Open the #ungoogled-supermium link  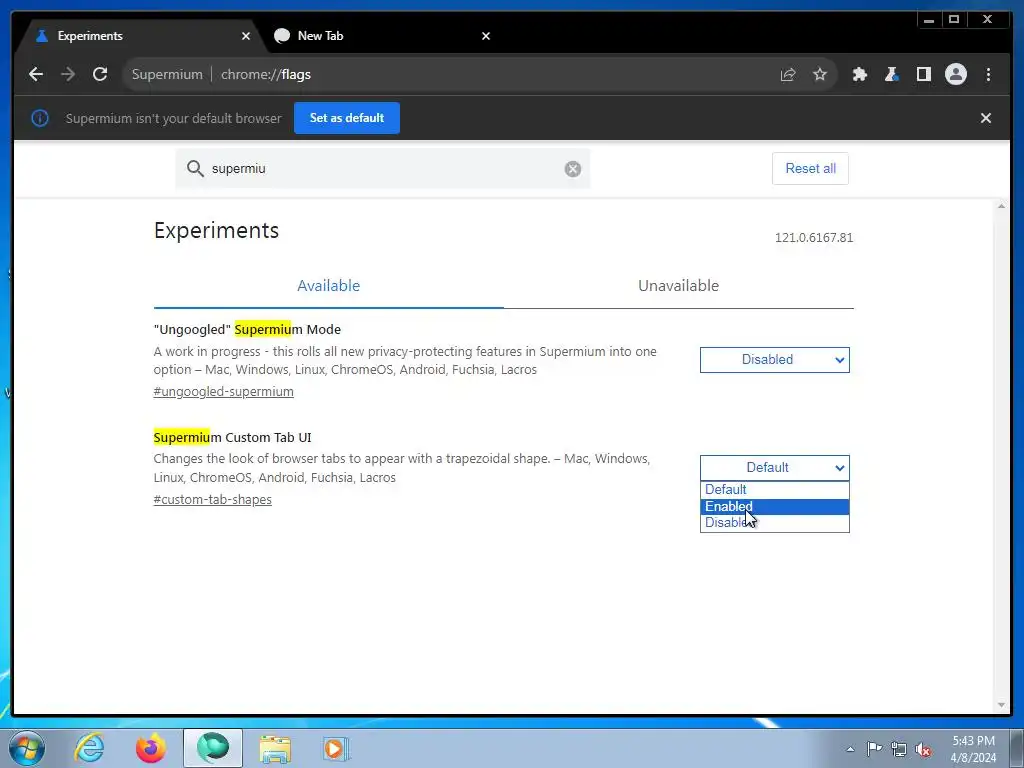(x=223, y=392)
